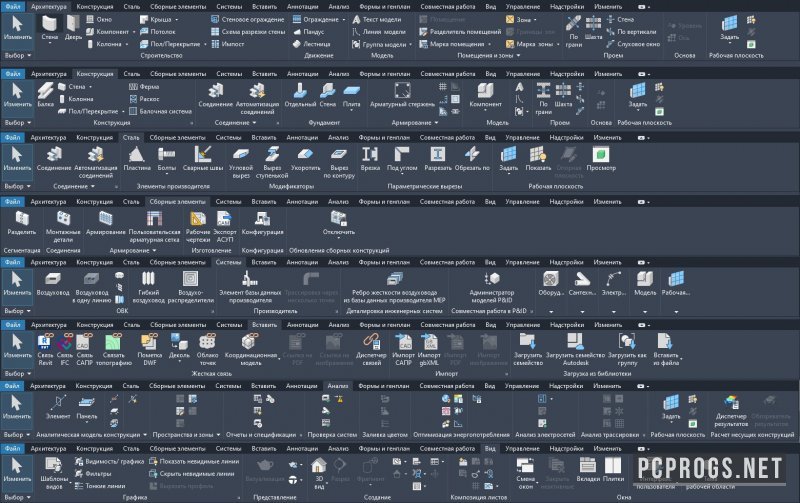
Task: Click the Фильтры button in Вид ribbon
Action: point(93,473)
